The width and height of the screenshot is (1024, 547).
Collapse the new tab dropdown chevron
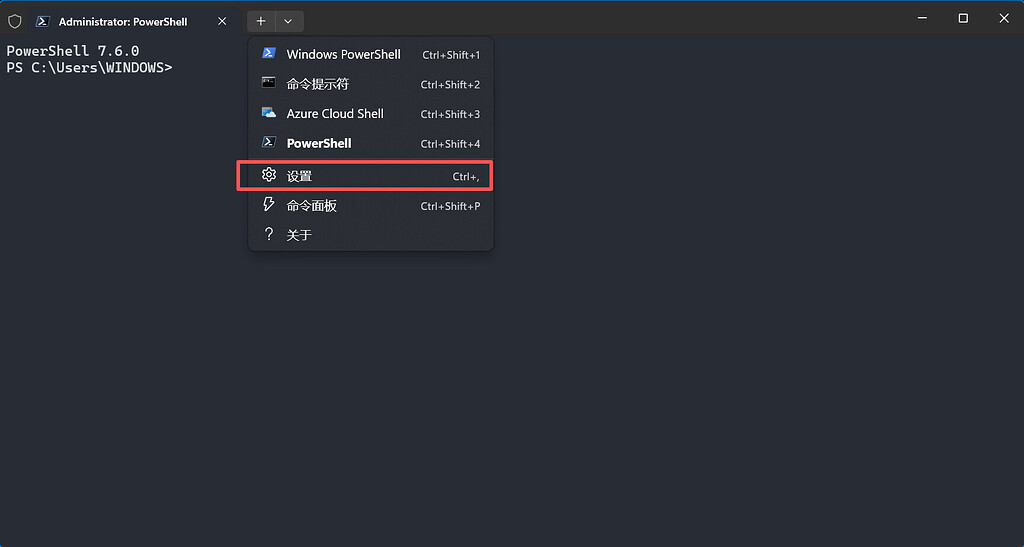click(x=288, y=22)
